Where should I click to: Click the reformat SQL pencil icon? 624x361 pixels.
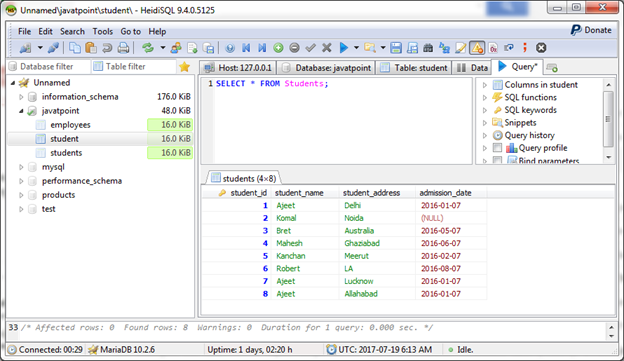460,48
